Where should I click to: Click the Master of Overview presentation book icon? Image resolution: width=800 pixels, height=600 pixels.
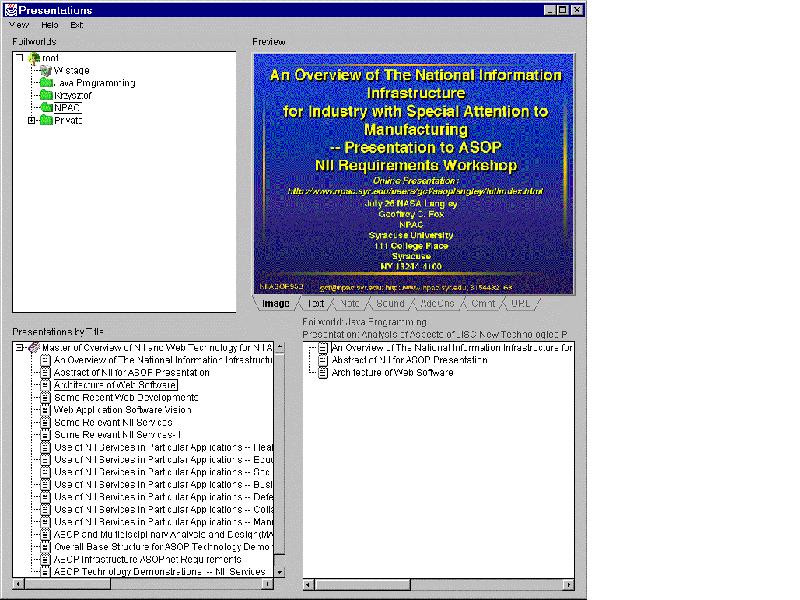click(x=34, y=347)
